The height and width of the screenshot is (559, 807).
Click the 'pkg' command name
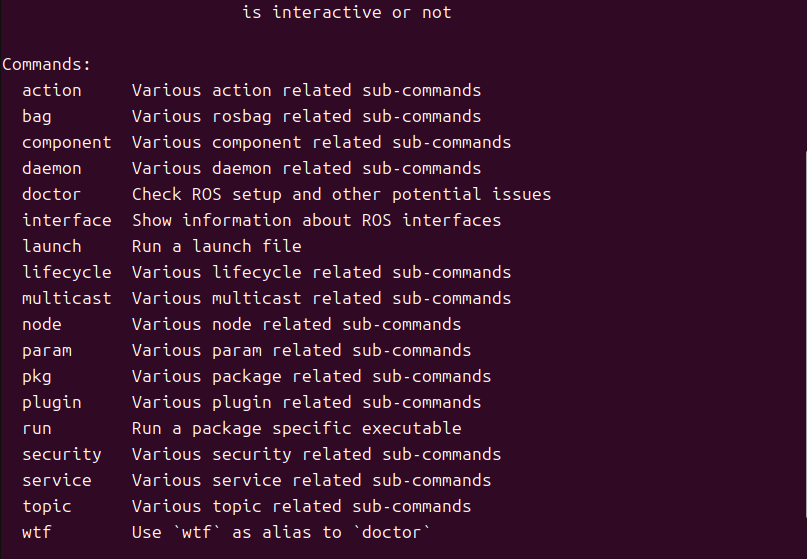pyautogui.click(x=37, y=377)
